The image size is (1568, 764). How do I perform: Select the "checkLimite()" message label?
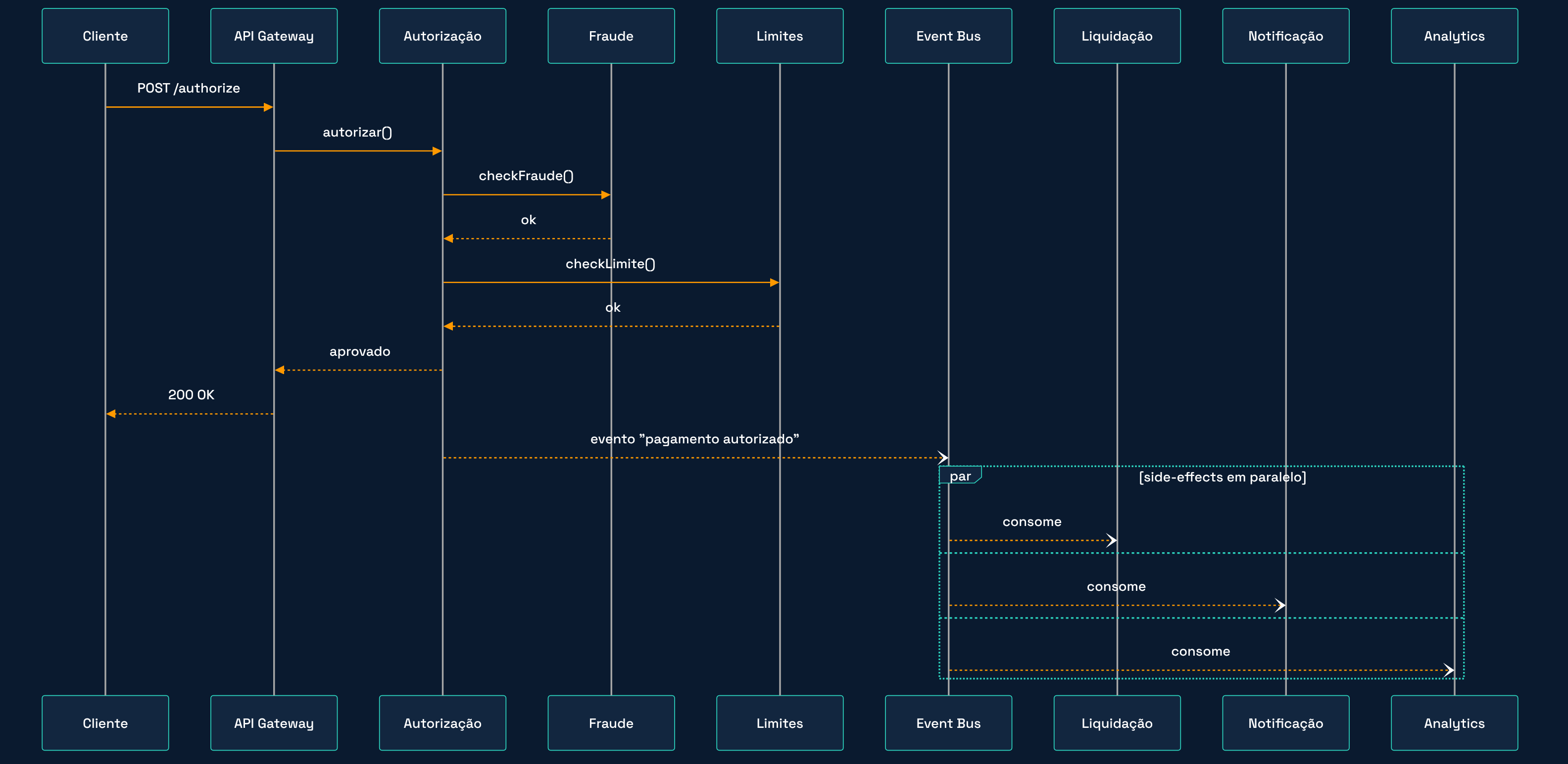pyautogui.click(x=611, y=264)
